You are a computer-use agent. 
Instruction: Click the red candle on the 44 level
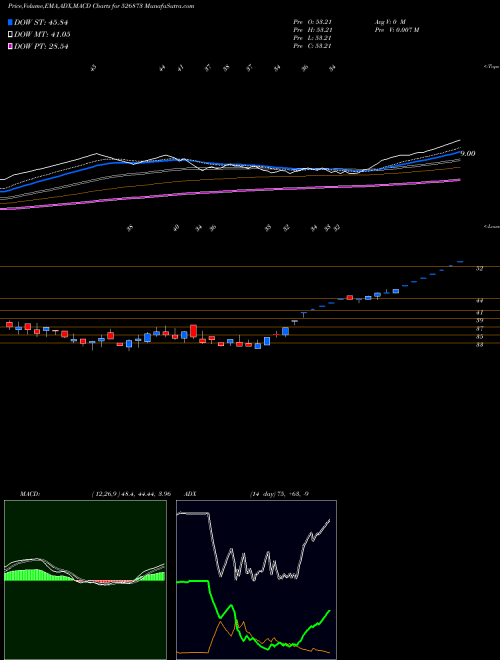[349, 297]
